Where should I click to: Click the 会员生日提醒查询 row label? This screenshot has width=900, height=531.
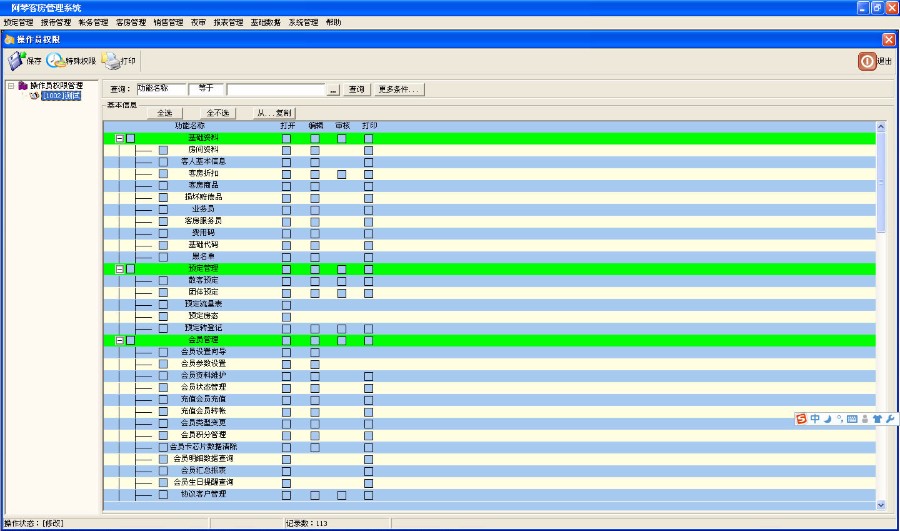coord(203,482)
